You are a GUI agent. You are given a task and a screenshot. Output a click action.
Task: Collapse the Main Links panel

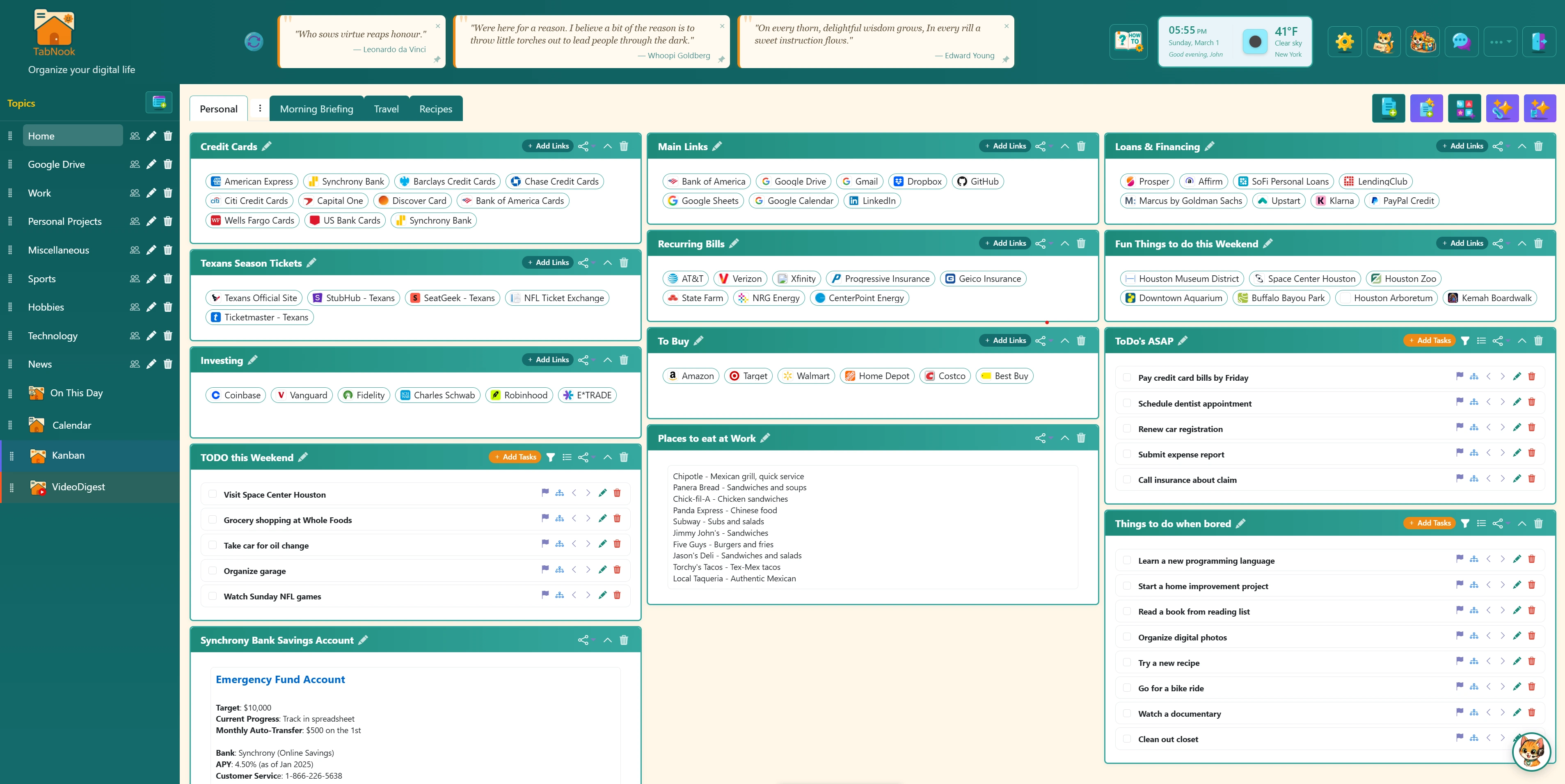pyautogui.click(x=1064, y=146)
